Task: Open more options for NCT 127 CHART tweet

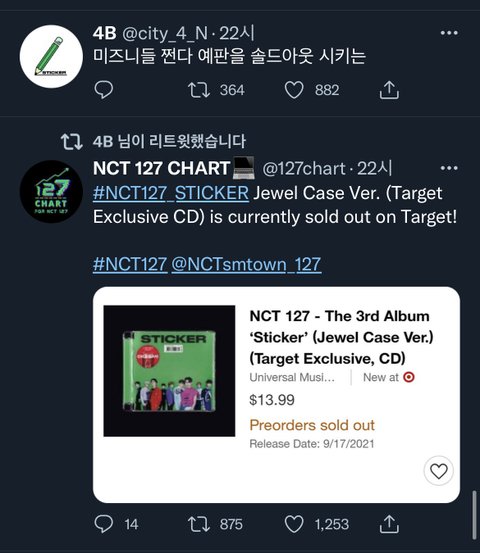Action: tap(449, 168)
